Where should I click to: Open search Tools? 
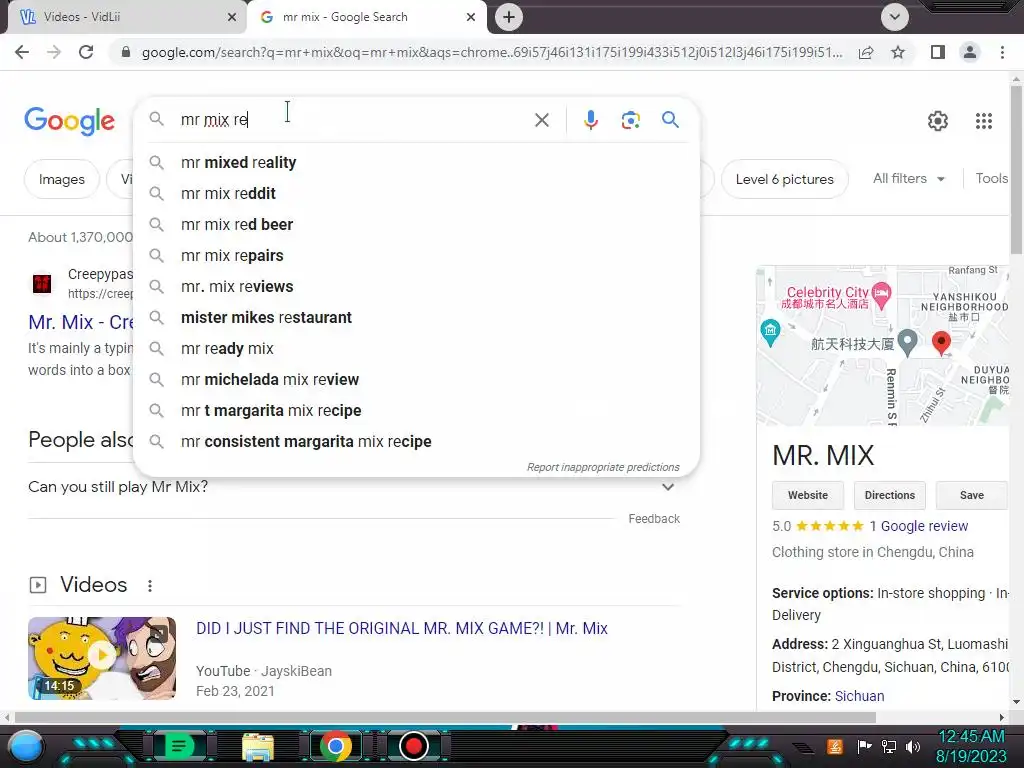pyautogui.click(x=991, y=178)
